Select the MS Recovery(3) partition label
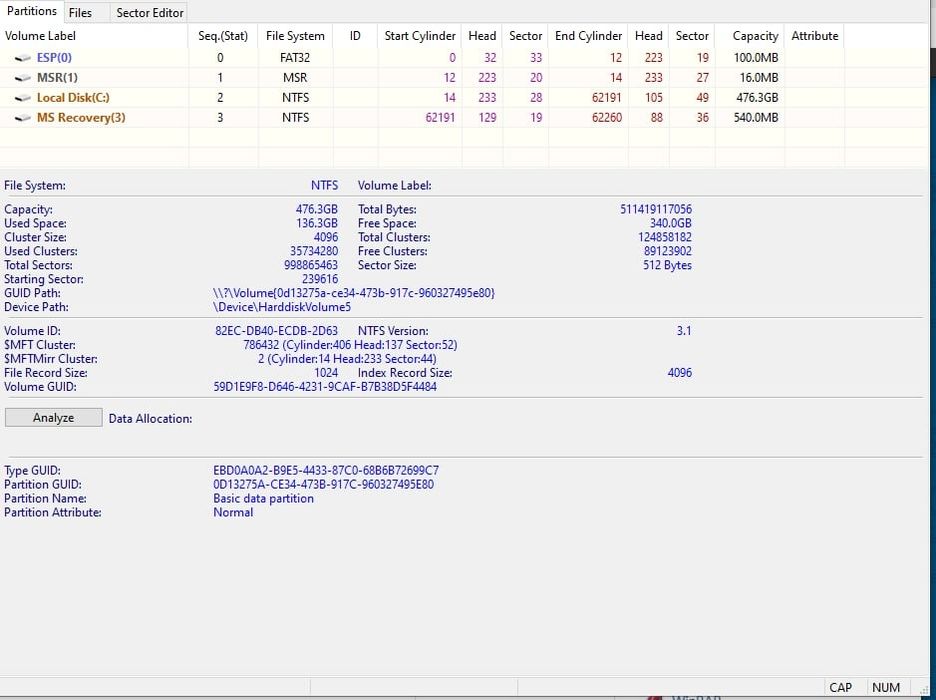The height and width of the screenshot is (700, 936). click(81, 118)
